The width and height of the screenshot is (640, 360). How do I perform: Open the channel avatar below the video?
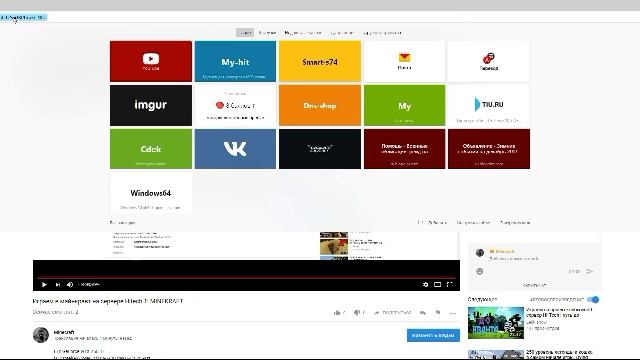(x=41, y=335)
